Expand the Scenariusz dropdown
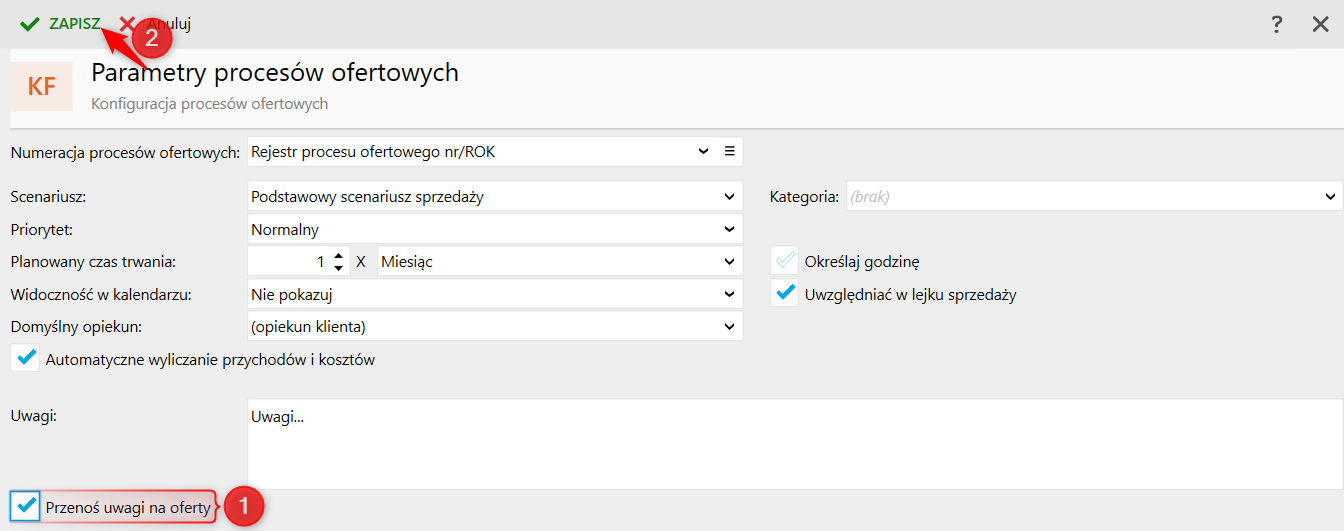The image size is (1344, 531). coord(730,197)
